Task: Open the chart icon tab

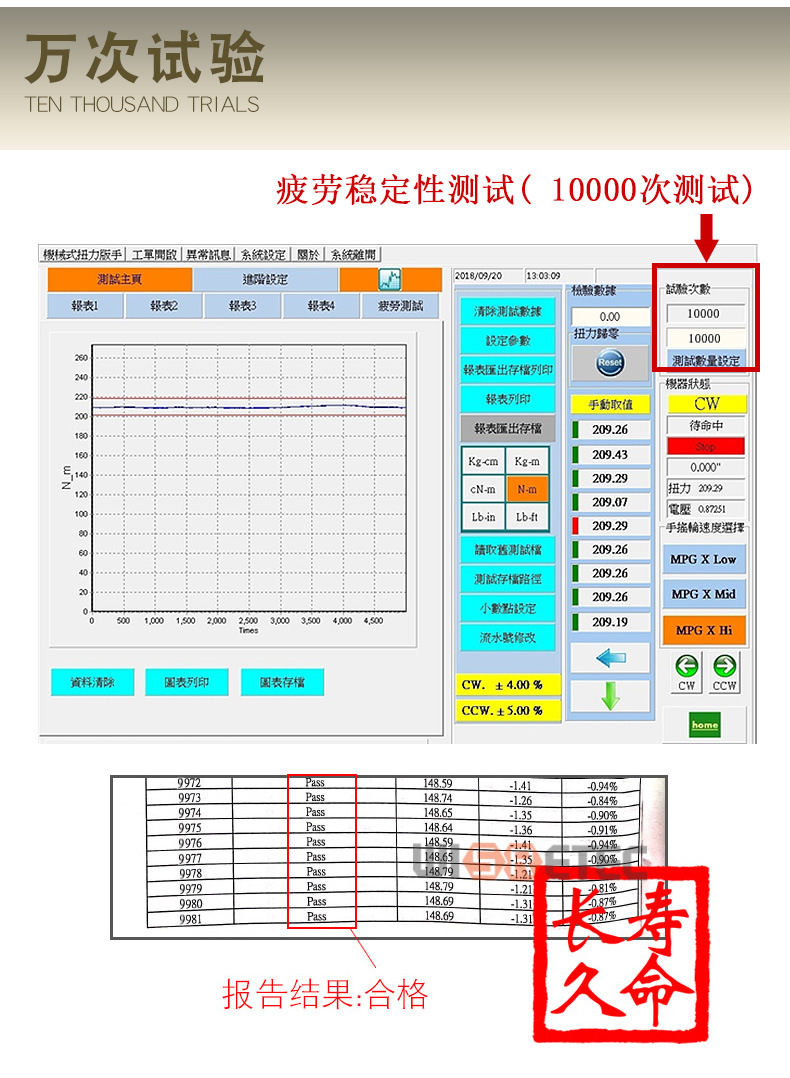Action: coord(390,279)
